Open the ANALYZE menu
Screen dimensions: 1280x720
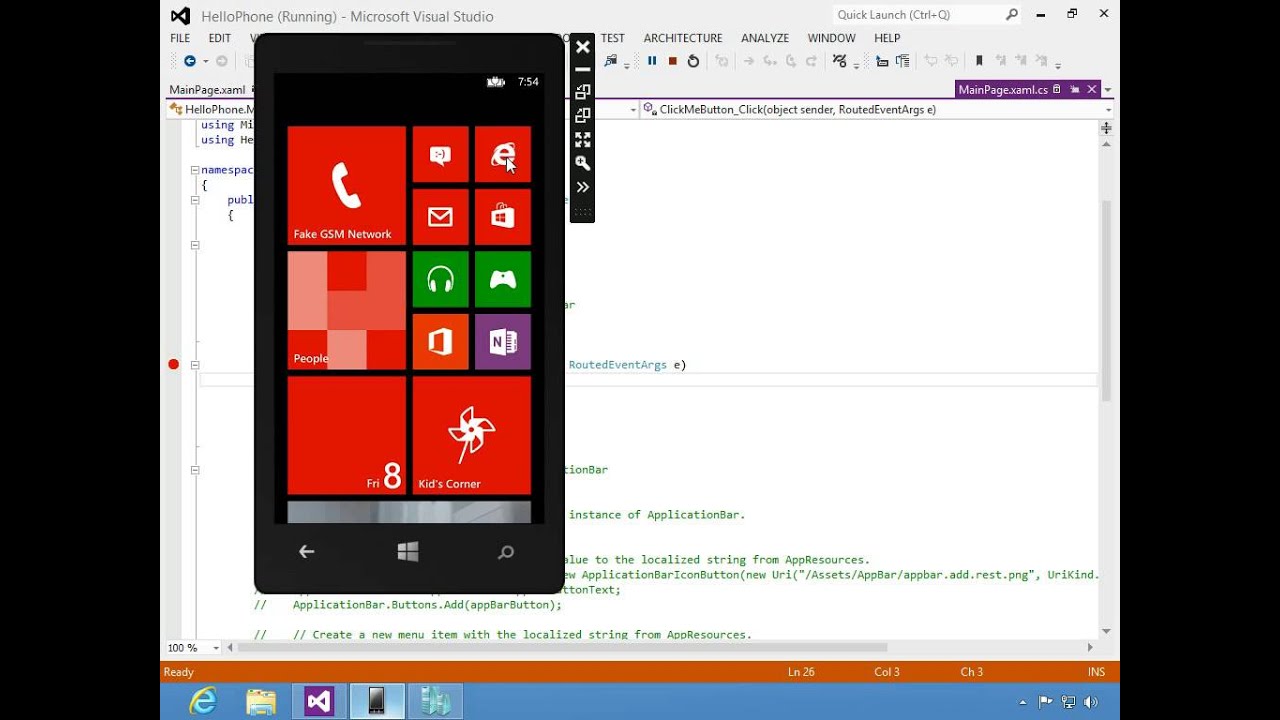765,38
